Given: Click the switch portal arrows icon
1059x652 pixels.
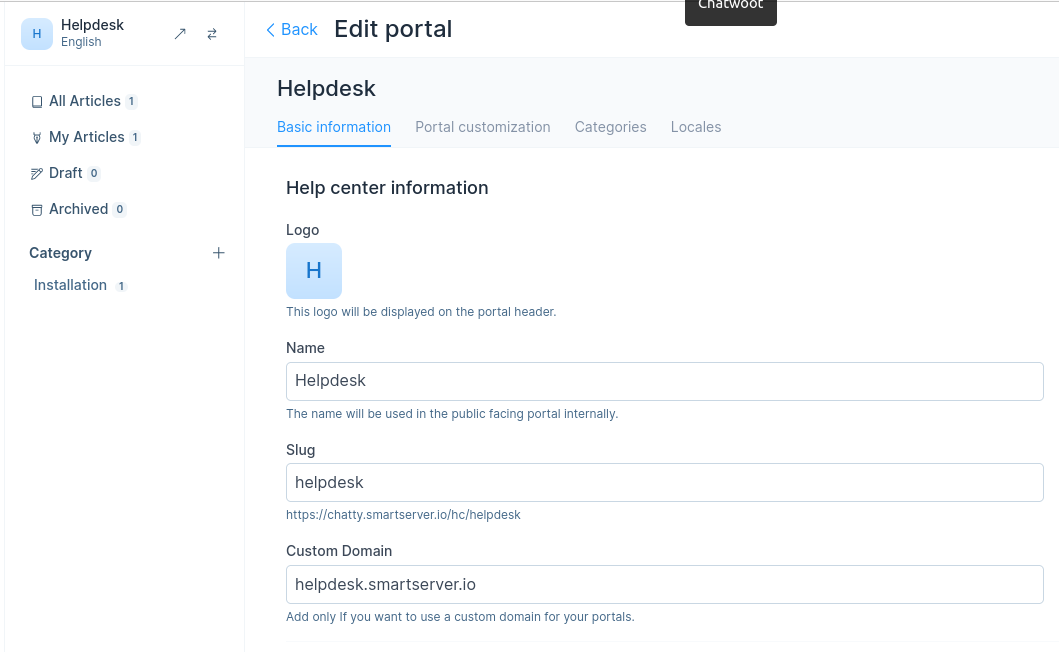Looking at the screenshot, I should click(212, 34).
